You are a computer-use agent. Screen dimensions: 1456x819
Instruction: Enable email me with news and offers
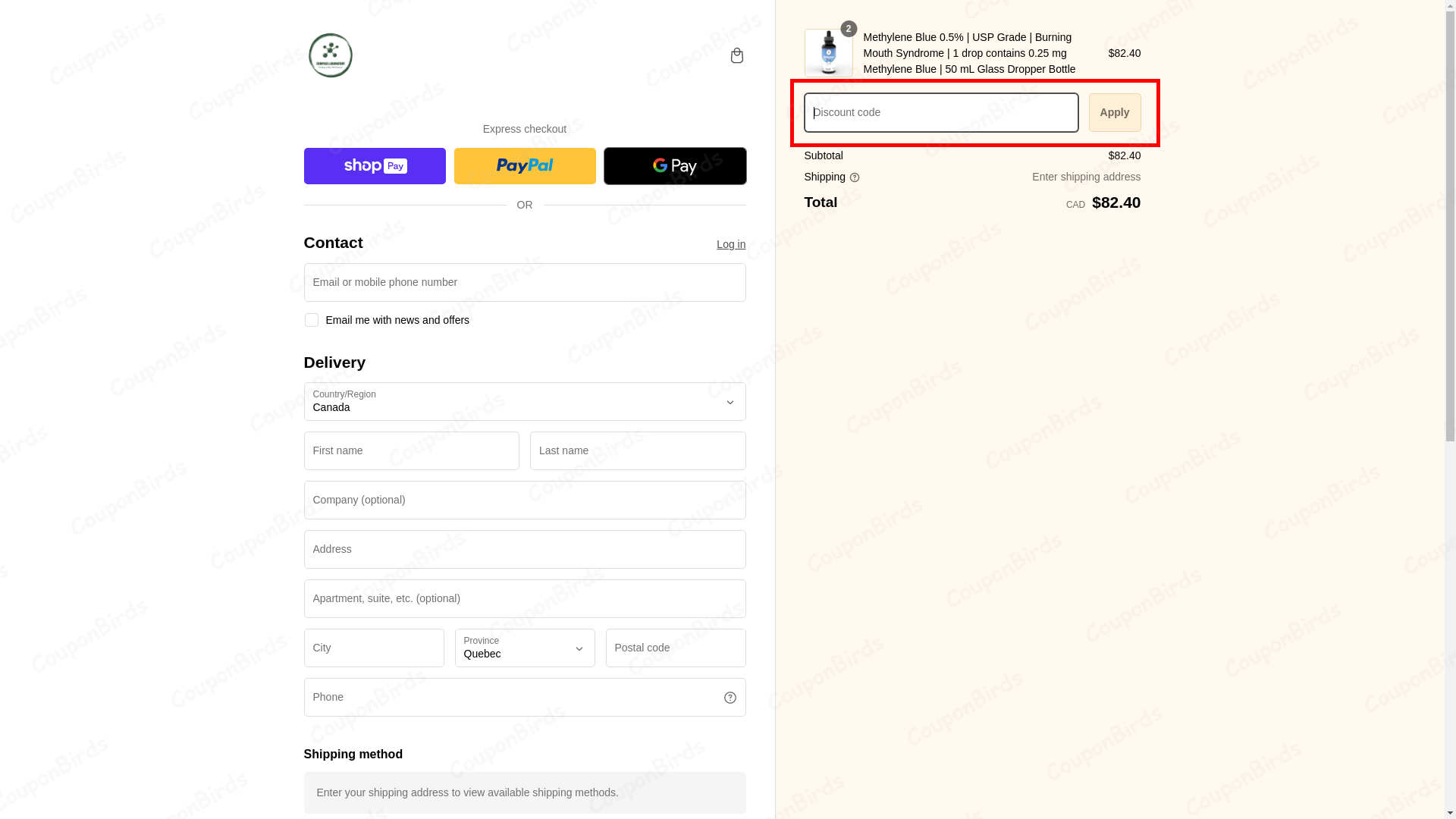[311, 320]
